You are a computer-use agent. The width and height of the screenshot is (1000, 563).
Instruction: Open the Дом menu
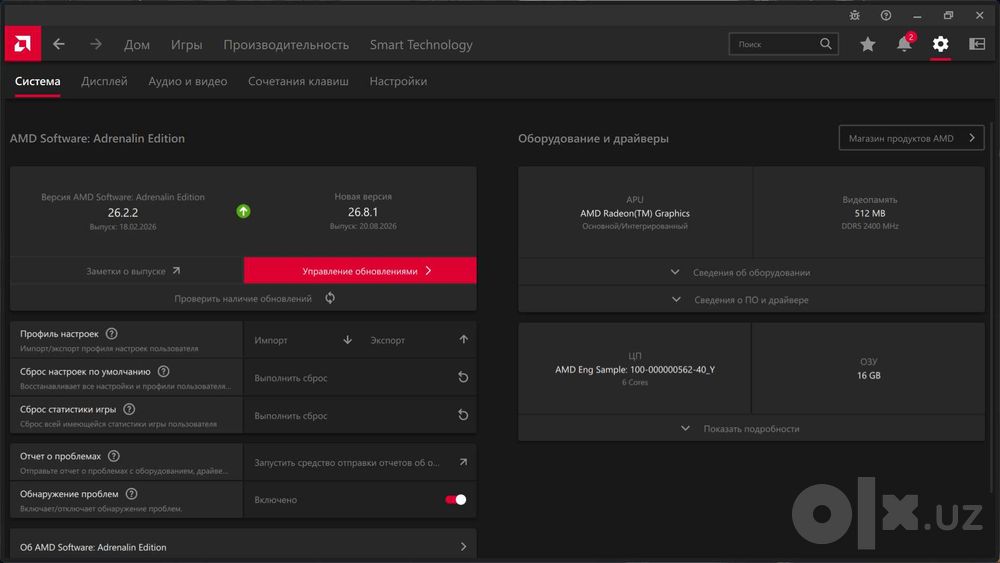pos(136,45)
